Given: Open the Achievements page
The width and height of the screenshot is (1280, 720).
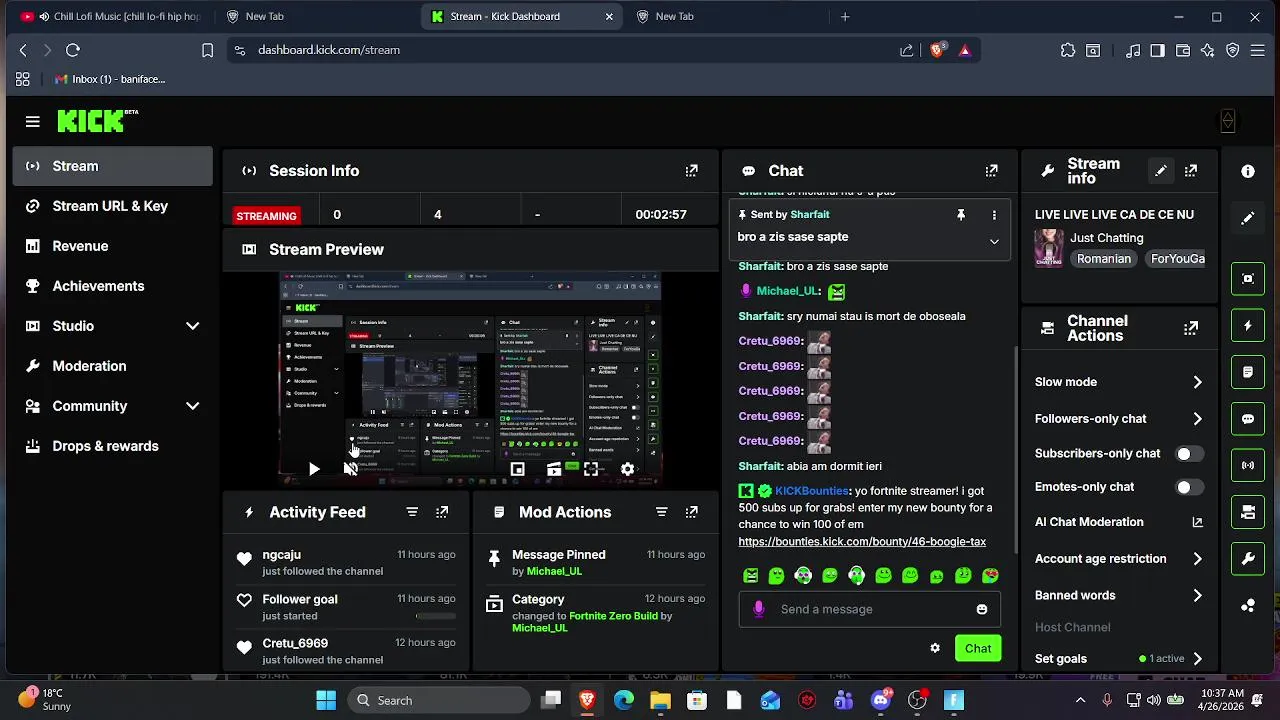Looking at the screenshot, I should point(113,286).
